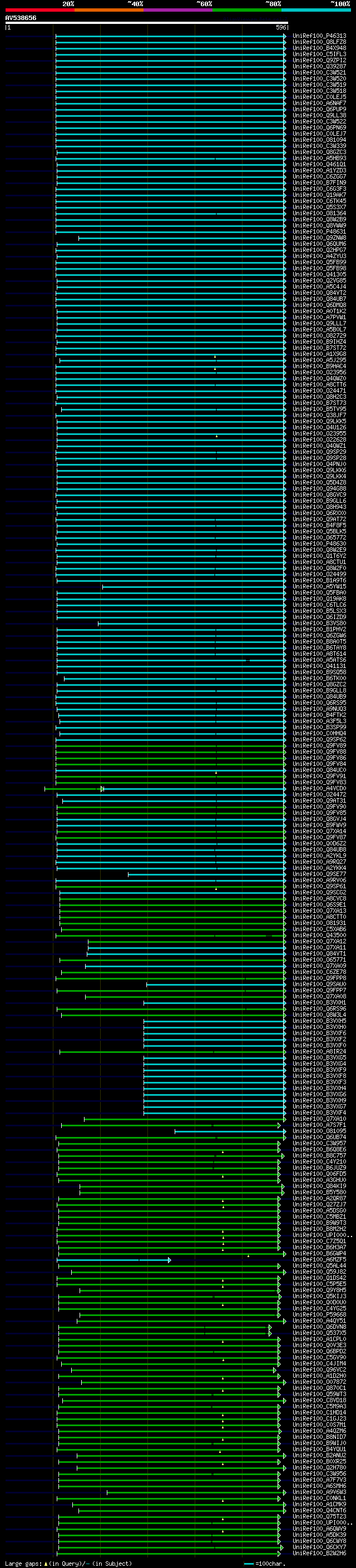Click the UniRef100_B7FIN9 label
This screenshot has width=356, height=1568.
click(319, 182)
